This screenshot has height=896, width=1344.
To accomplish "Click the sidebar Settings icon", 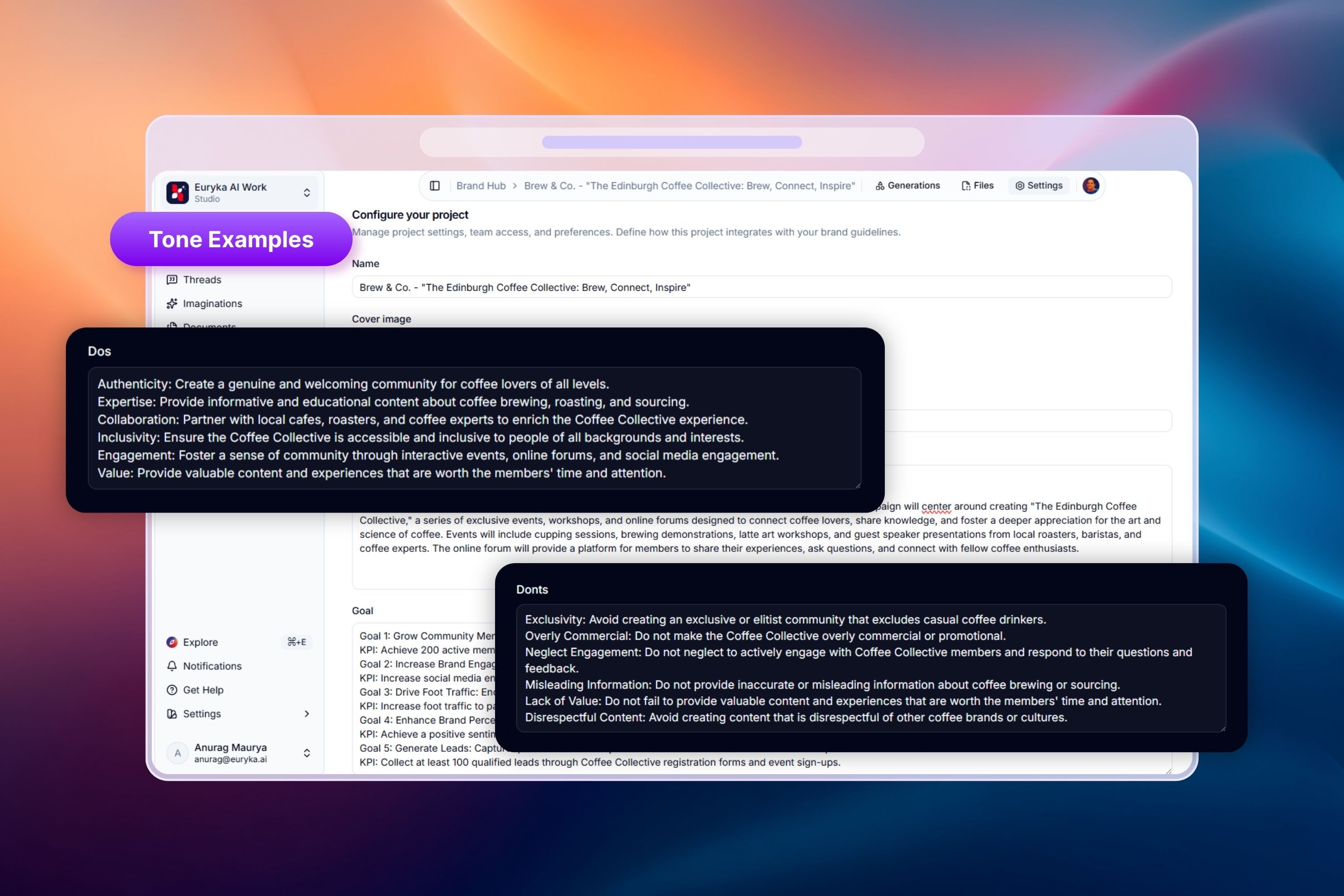I will point(172,714).
